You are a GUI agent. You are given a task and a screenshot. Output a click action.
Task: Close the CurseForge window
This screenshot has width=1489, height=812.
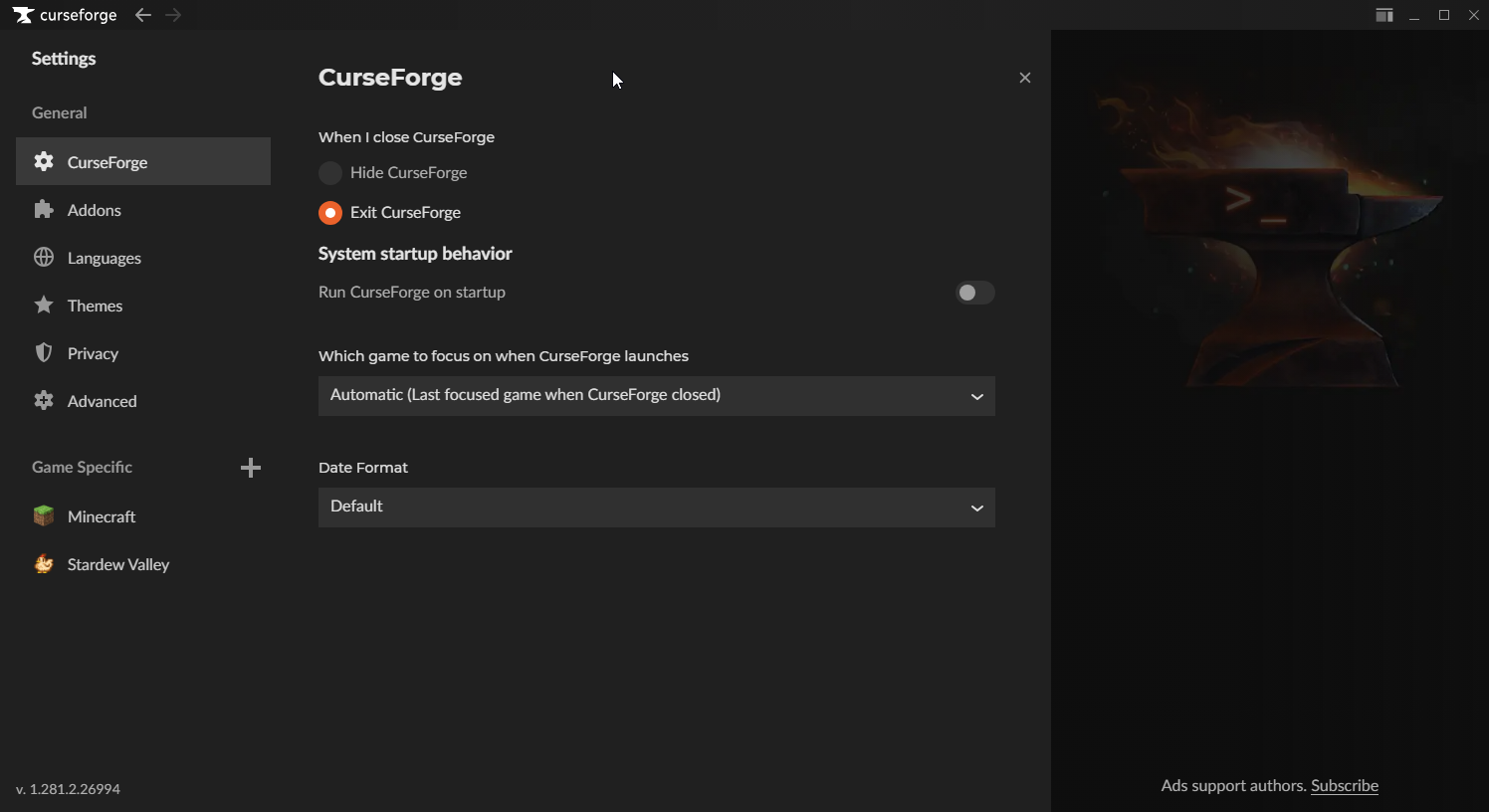tap(1474, 15)
